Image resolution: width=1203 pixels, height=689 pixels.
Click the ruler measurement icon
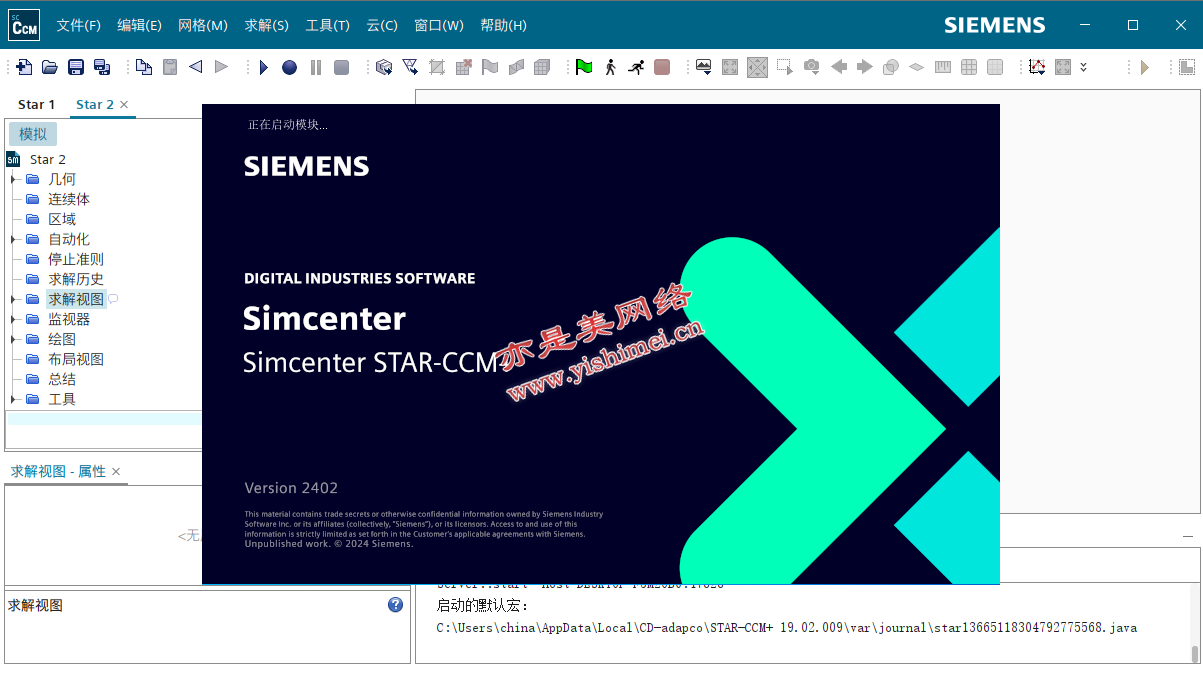pyautogui.click(x=943, y=67)
